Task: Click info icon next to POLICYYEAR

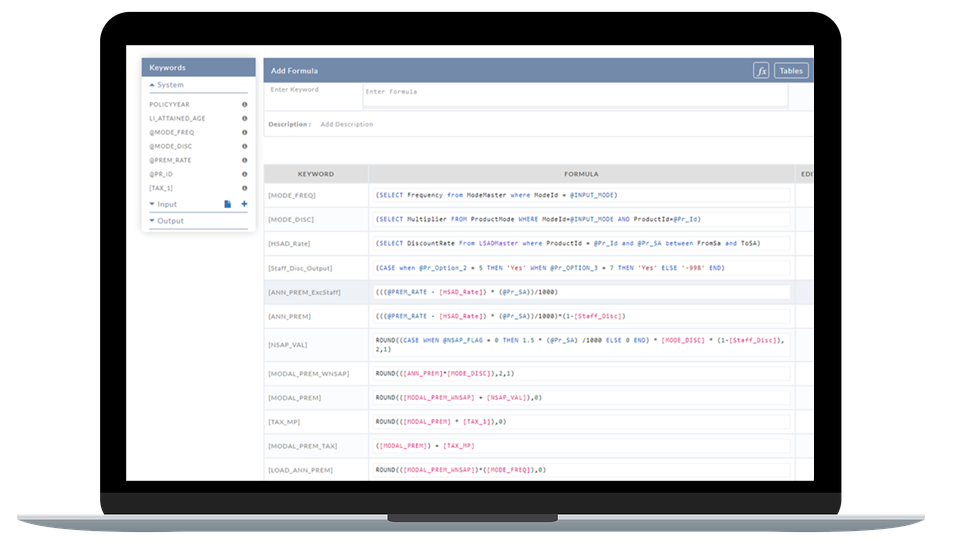Action: click(244, 104)
